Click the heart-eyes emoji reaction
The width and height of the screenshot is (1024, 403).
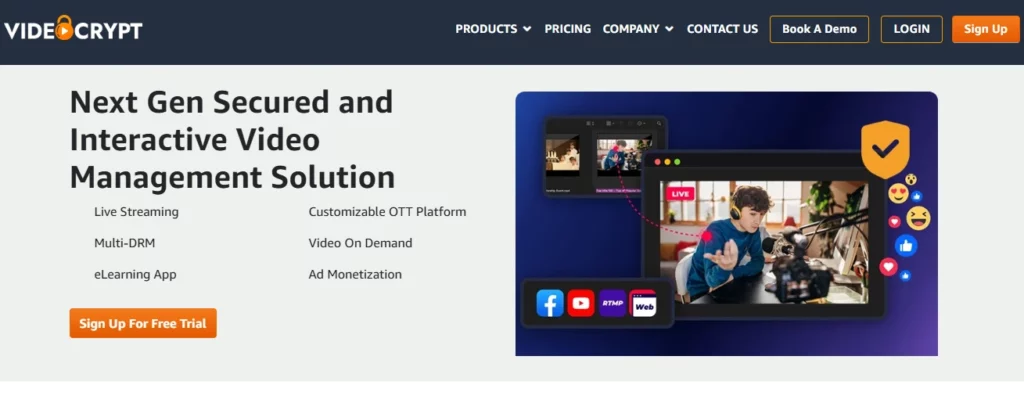point(898,193)
